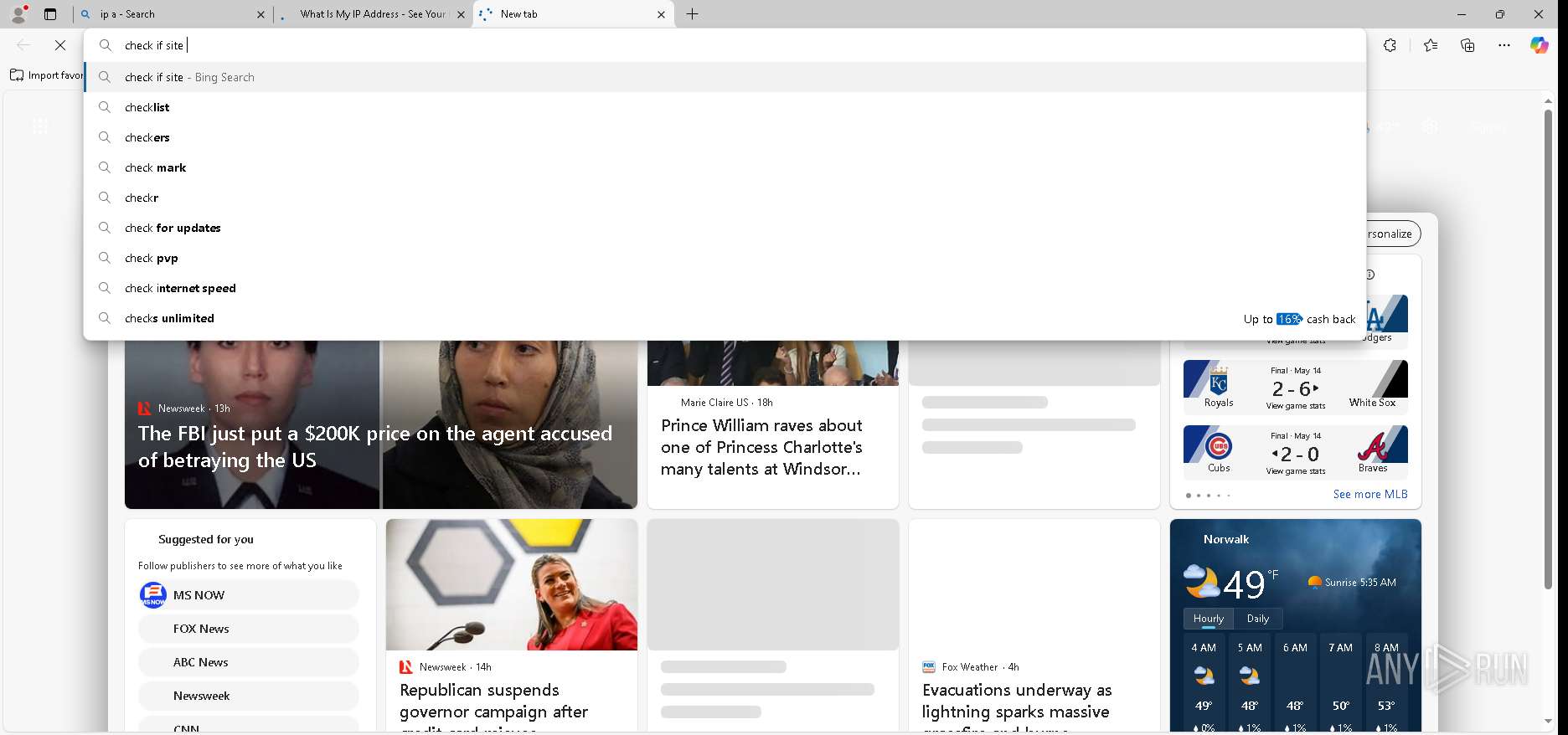Image resolution: width=1568 pixels, height=735 pixels.
Task: Open the browser profile icon
Action: point(18,13)
